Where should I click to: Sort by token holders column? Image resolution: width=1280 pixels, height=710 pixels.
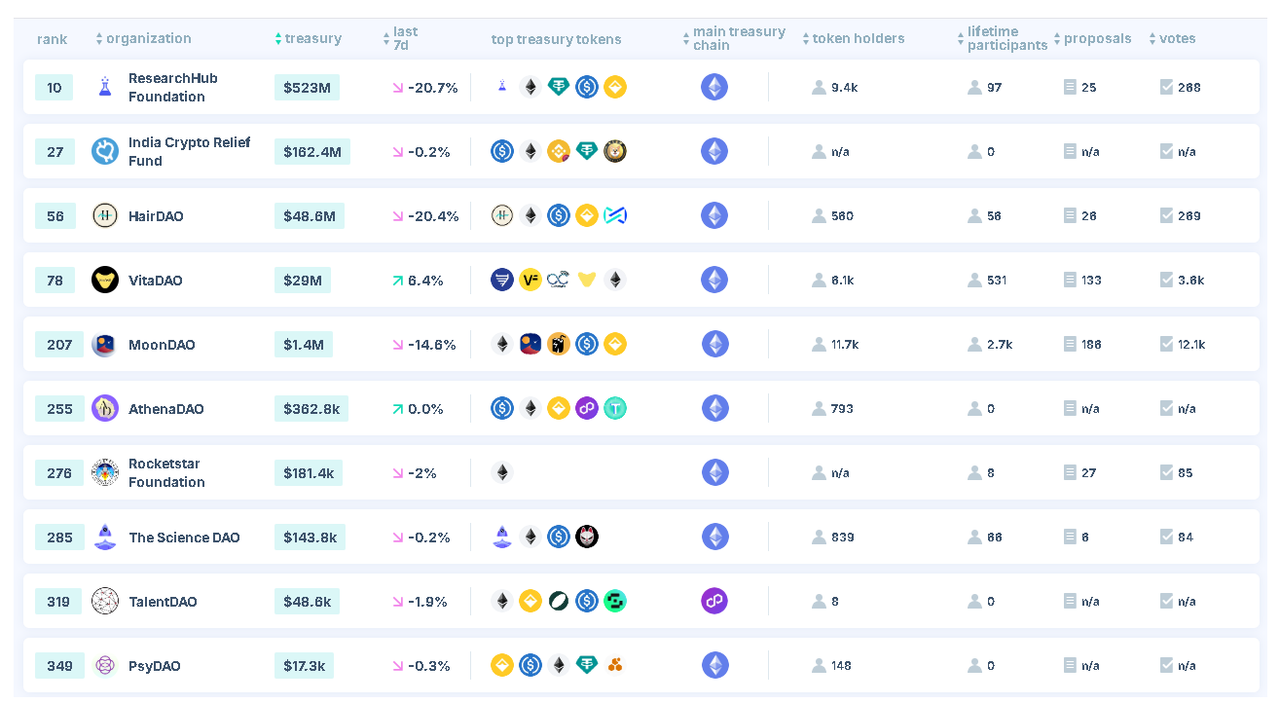pyautogui.click(x=853, y=38)
